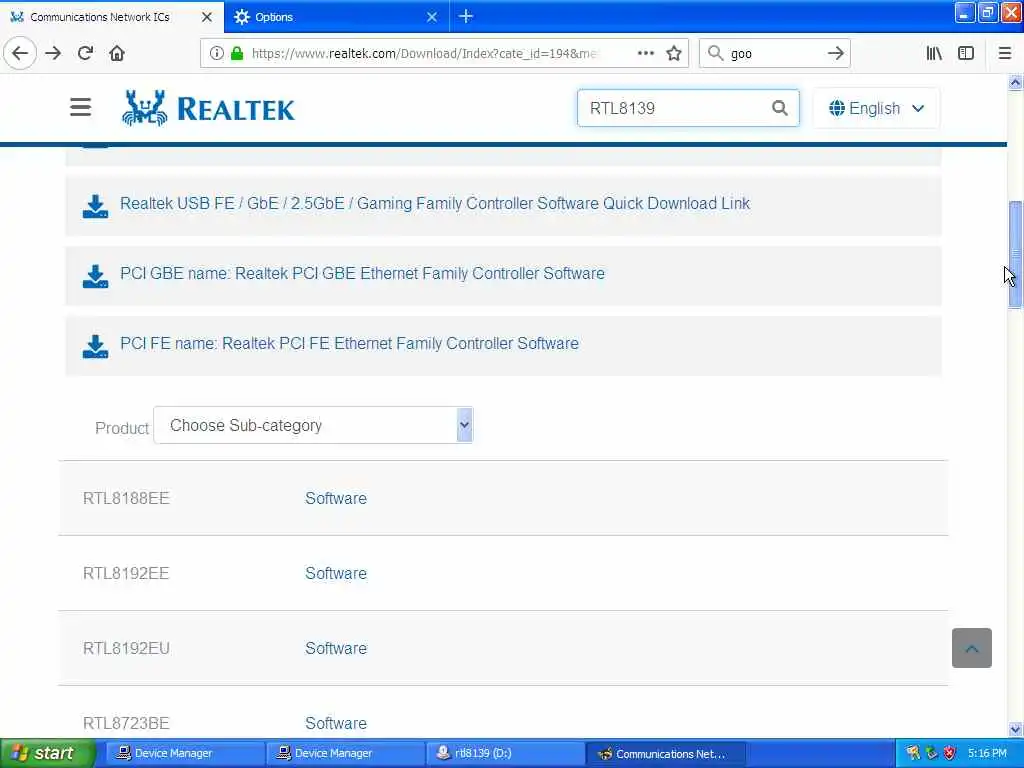
Task: Open Realtek USB FE / GbE Quick Download Link
Action: coord(435,203)
